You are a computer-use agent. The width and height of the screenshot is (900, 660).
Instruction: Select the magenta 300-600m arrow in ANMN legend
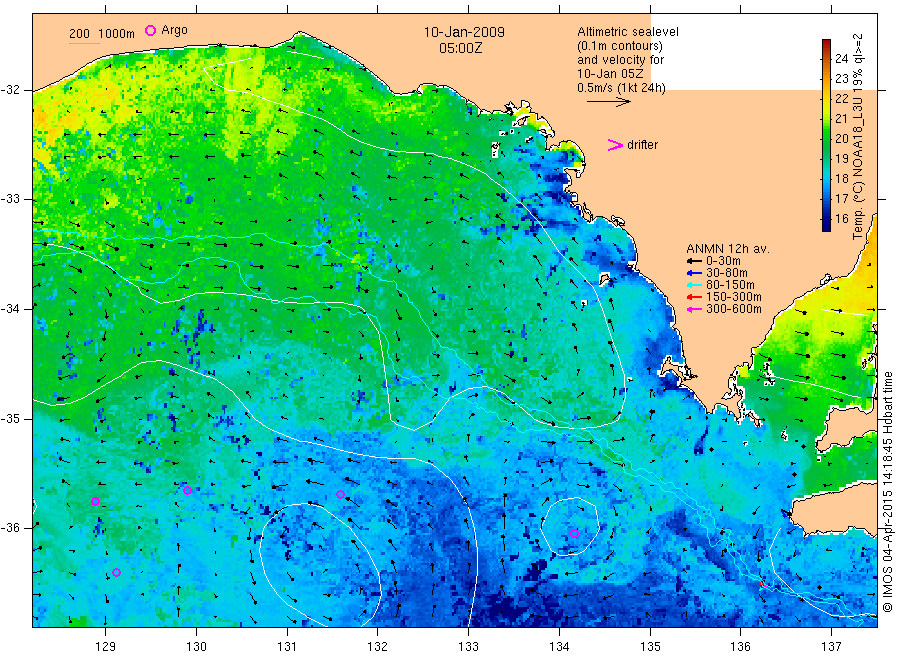coord(695,309)
